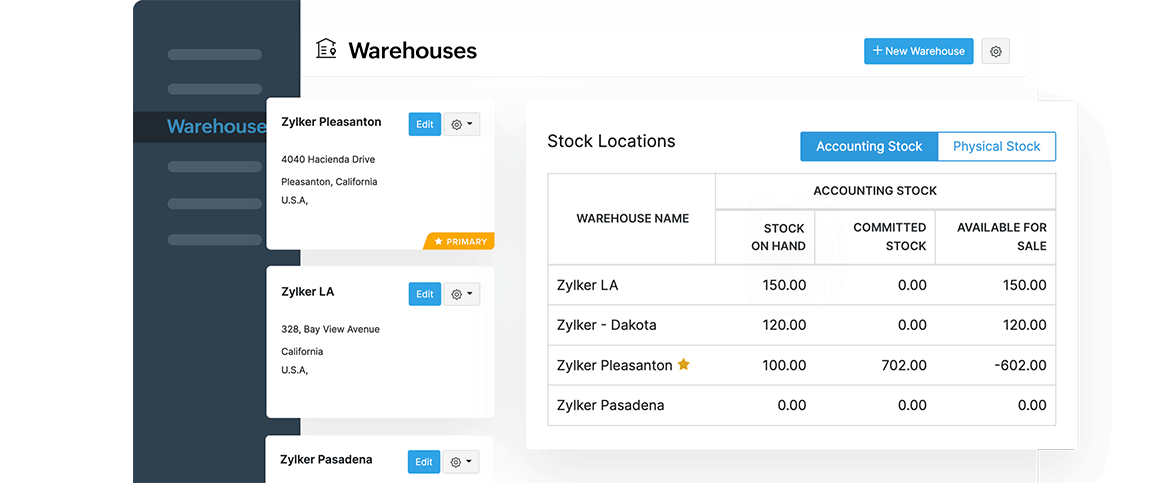Click the Zylker Pasadena row in Stock Locations
This screenshot has width=1170, height=483.
click(x=801, y=405)
